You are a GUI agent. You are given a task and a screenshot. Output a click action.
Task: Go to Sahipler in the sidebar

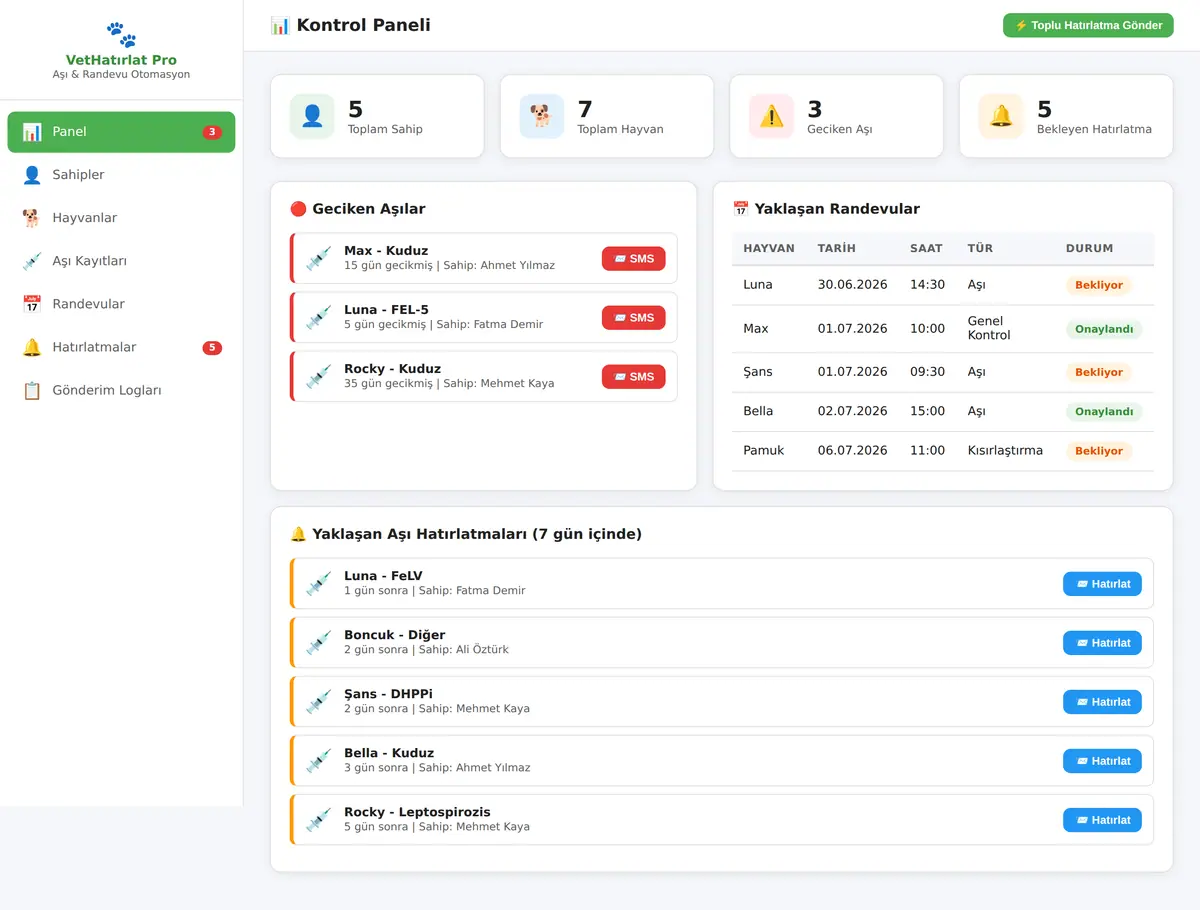click(x=121, y=175)
